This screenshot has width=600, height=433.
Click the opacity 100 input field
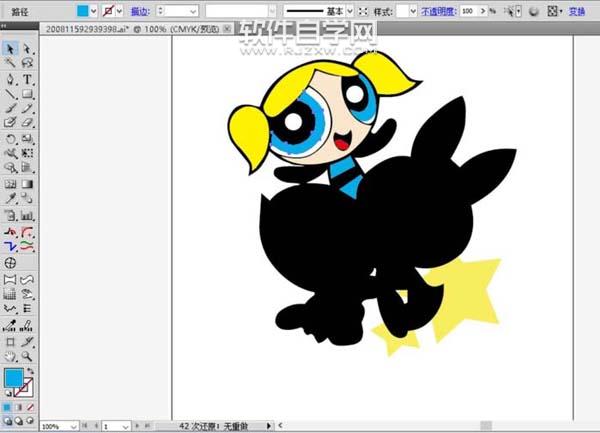[469, 11]
